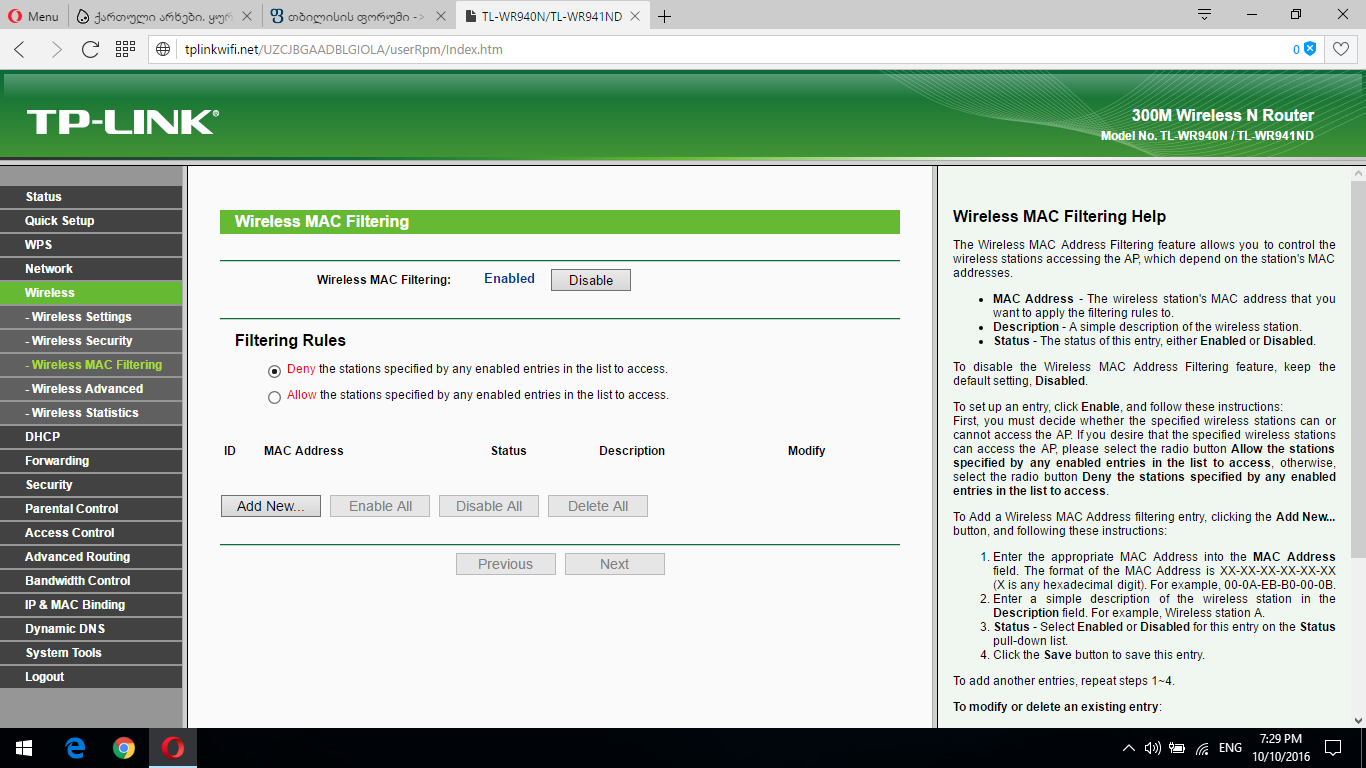Image resolution: width=1366 pixels, height=768 pixels.
Task: Select Allow the stations radio button
Action: pyautogui.click(x=275, y=396)
